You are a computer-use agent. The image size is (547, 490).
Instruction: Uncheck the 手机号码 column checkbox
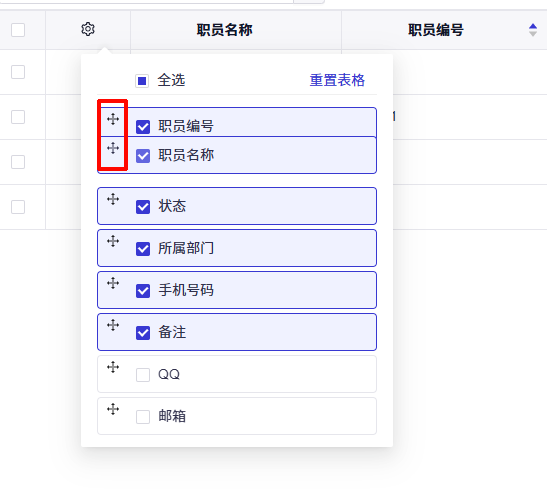tap(143, 291)
